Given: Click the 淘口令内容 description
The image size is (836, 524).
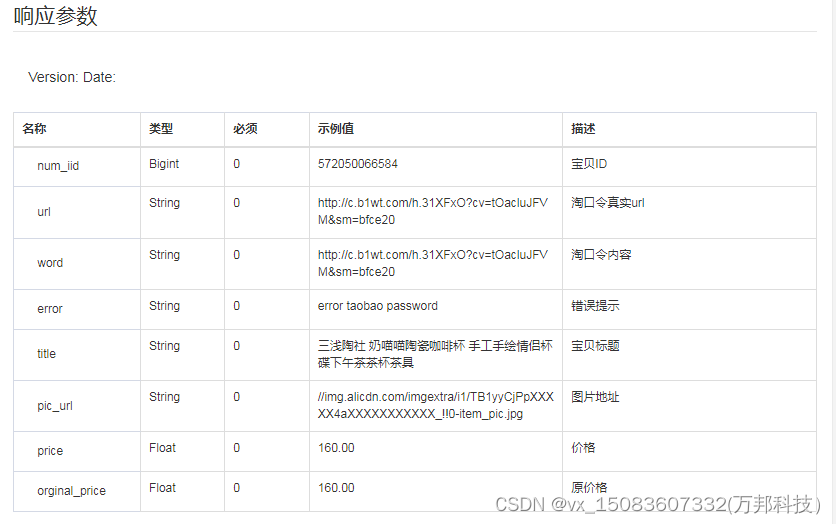Looking at the screenshot, I should click(x=601, y=255).
